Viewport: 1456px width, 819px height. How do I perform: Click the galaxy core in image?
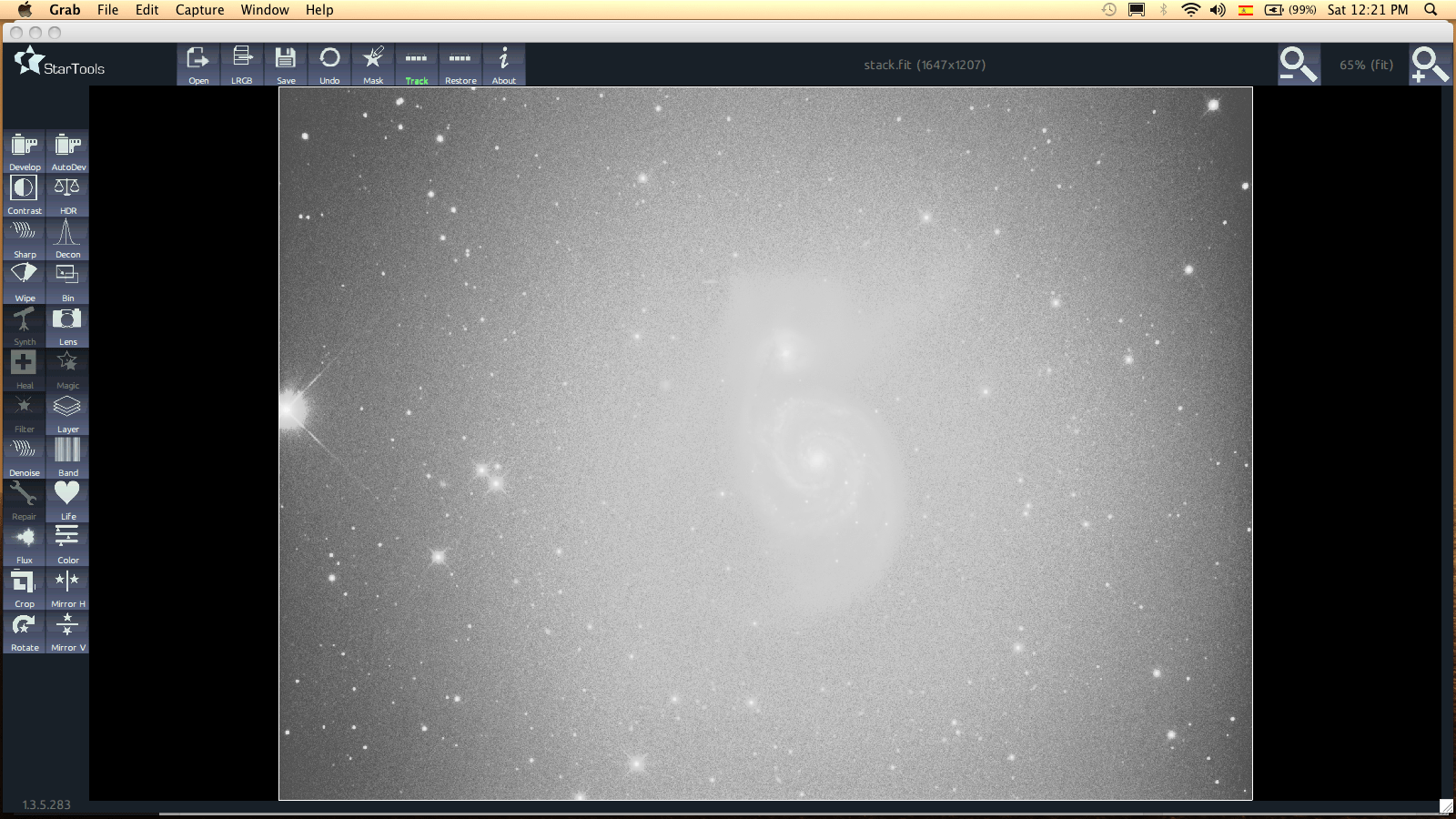coord(816,459)
